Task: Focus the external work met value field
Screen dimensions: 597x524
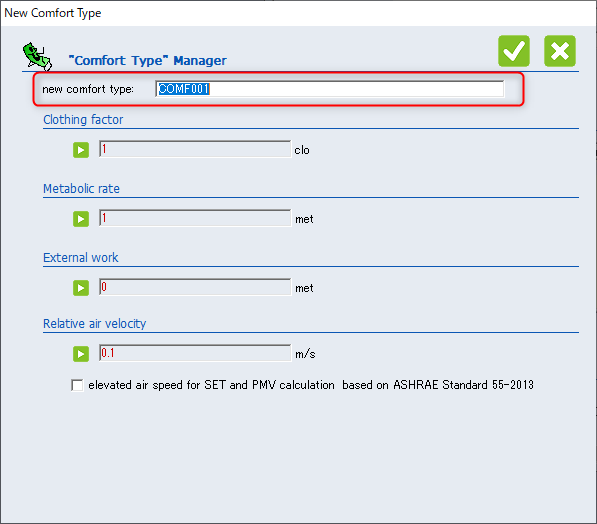Action: pyautogui.click(x=195, y=287)
